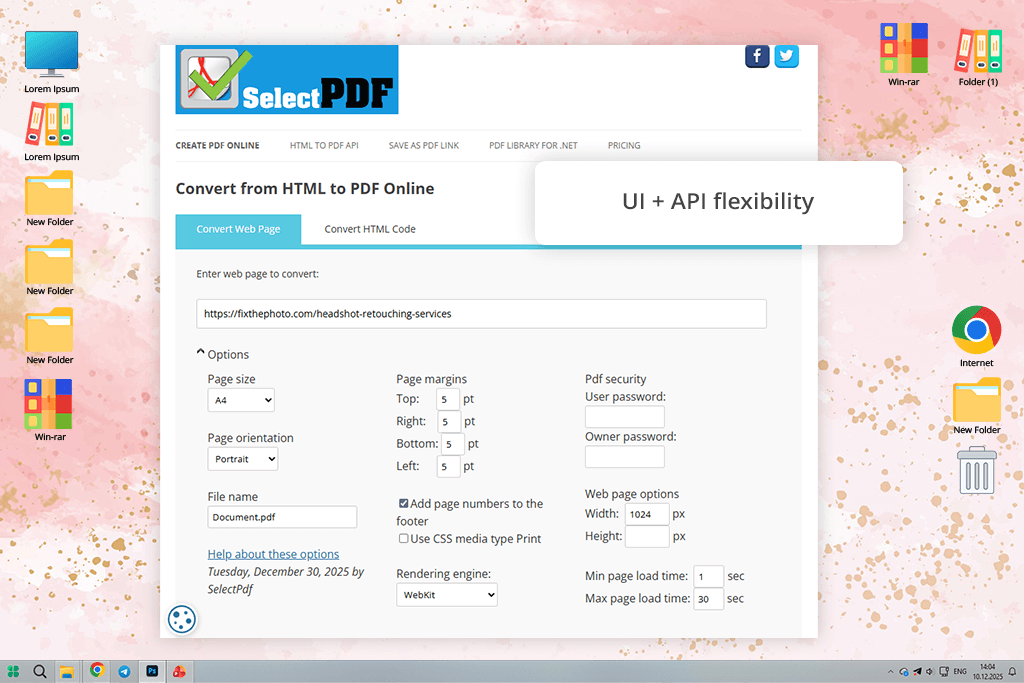Focus the User password field

pyautogui.click(x=625, y=417)
